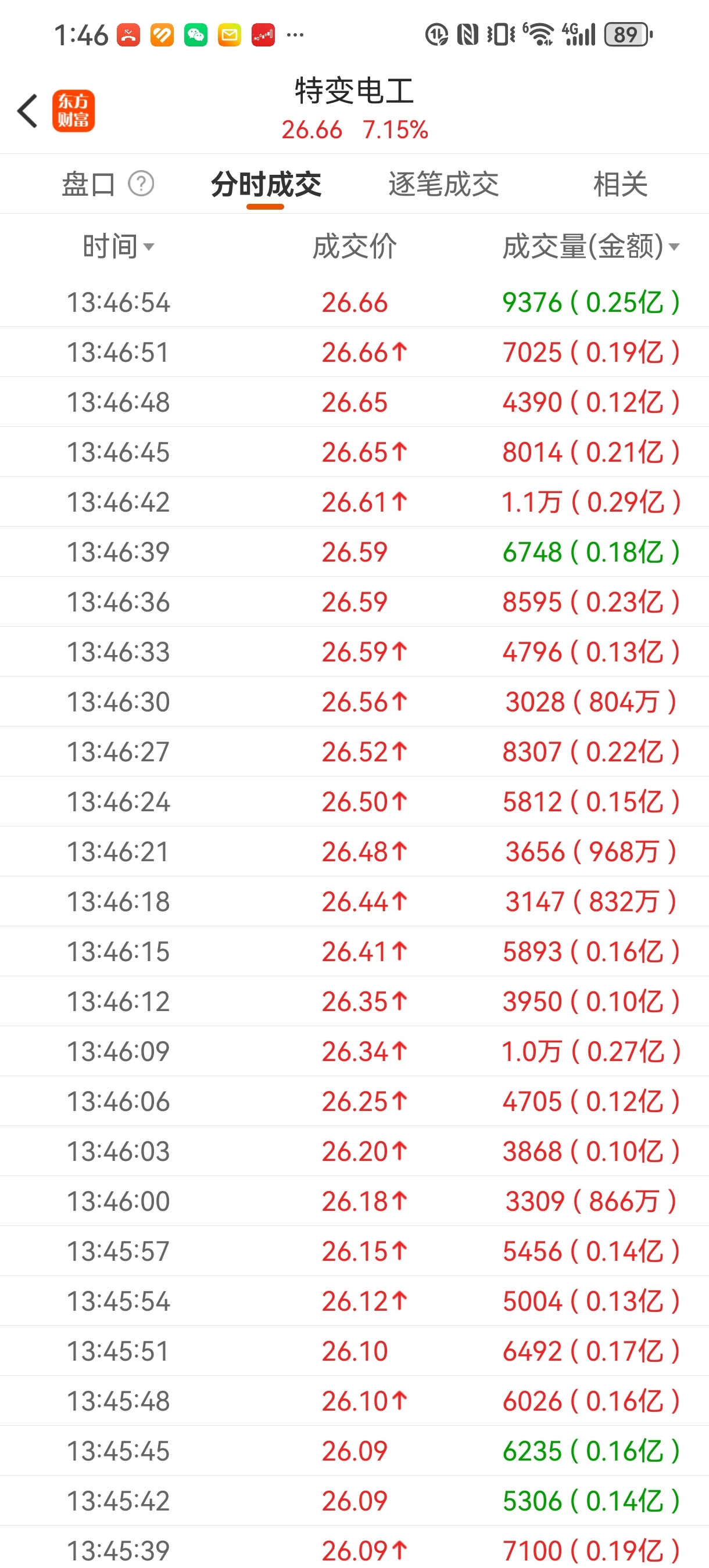The height and width of the screenshot is (1568, 709).
Task: Switch to the 盘口 tab
Action: pyautogui.click(x=88, y=184)
